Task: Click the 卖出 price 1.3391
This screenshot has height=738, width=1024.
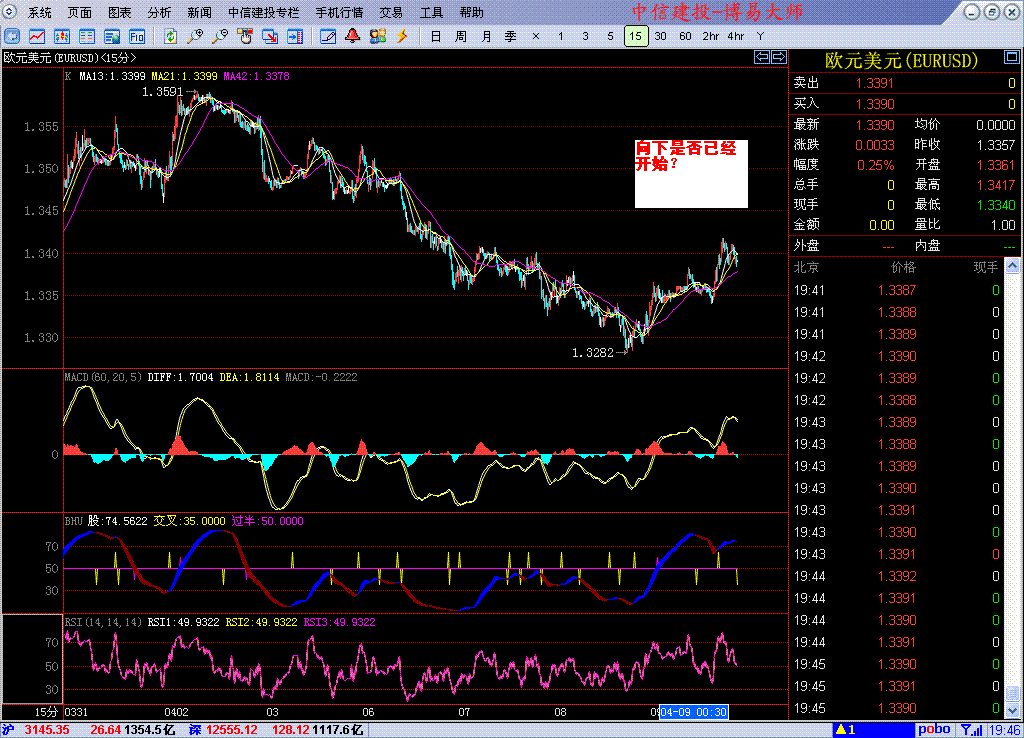Action: pos(874,83)
